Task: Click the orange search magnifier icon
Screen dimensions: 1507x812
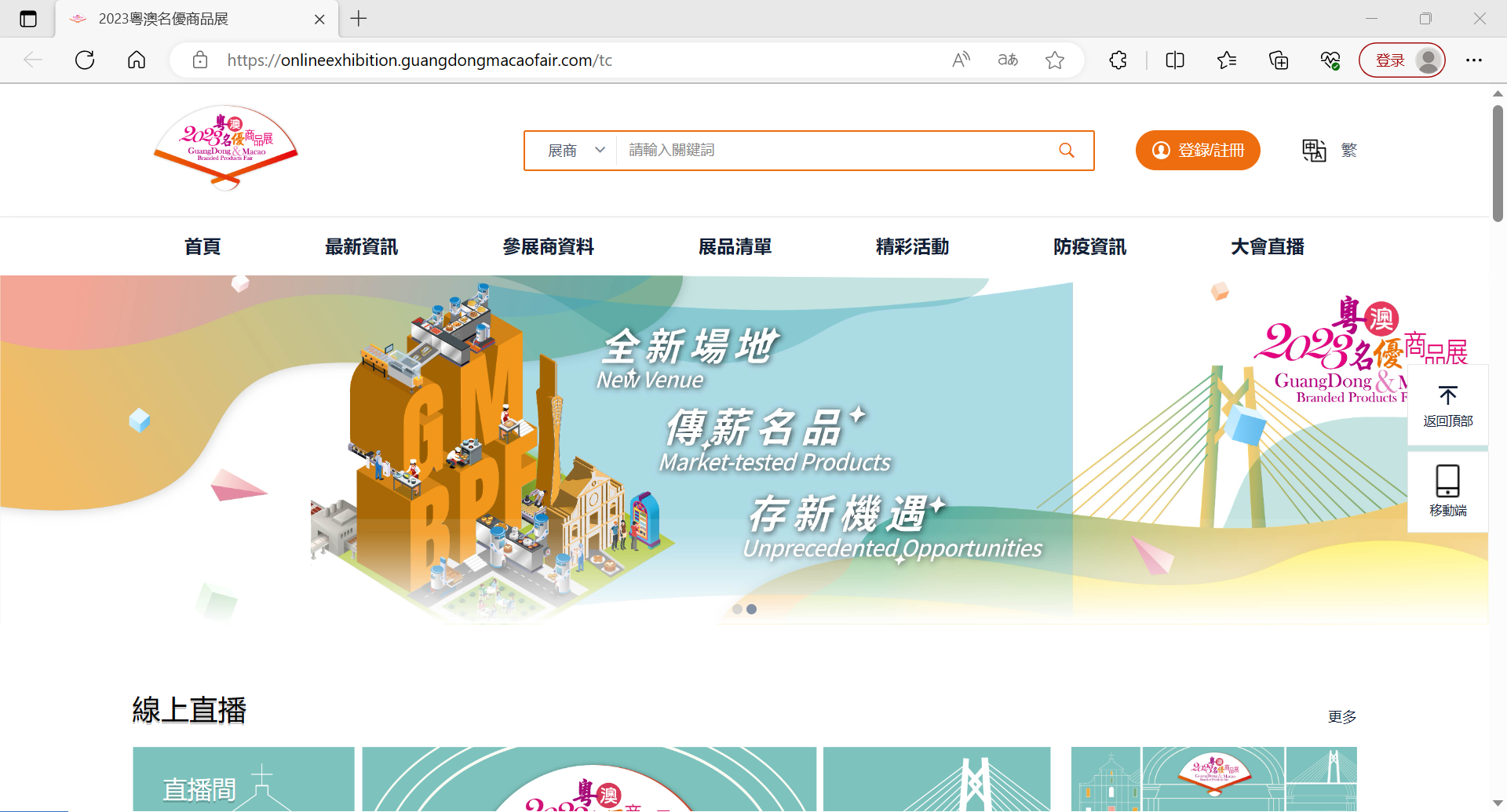Action: point(1066,150)
